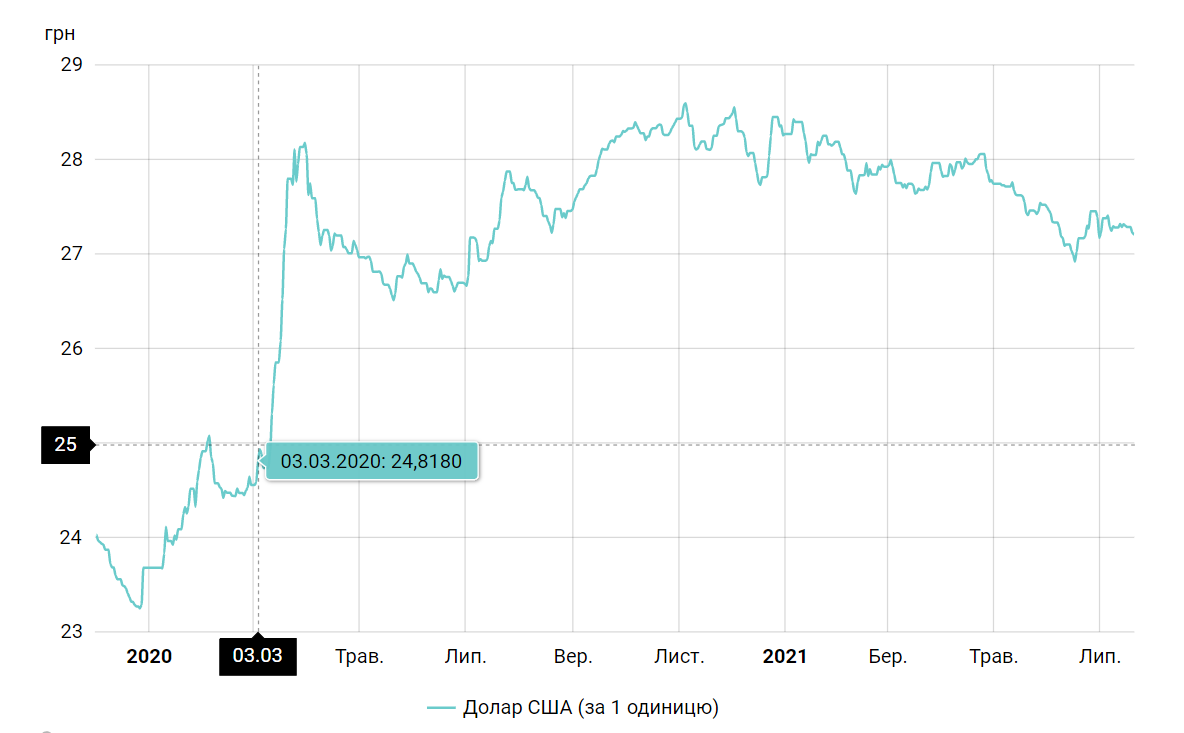
Task: Click the teal legend line swatch
Action: 442,708
